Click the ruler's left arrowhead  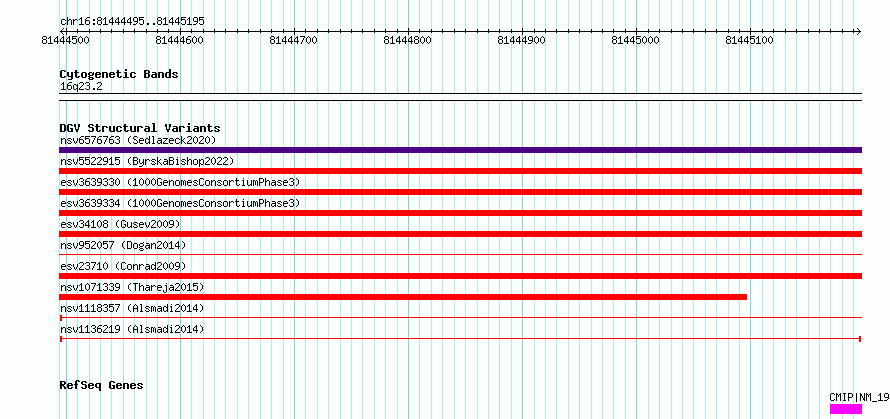(x=63, y=31)
